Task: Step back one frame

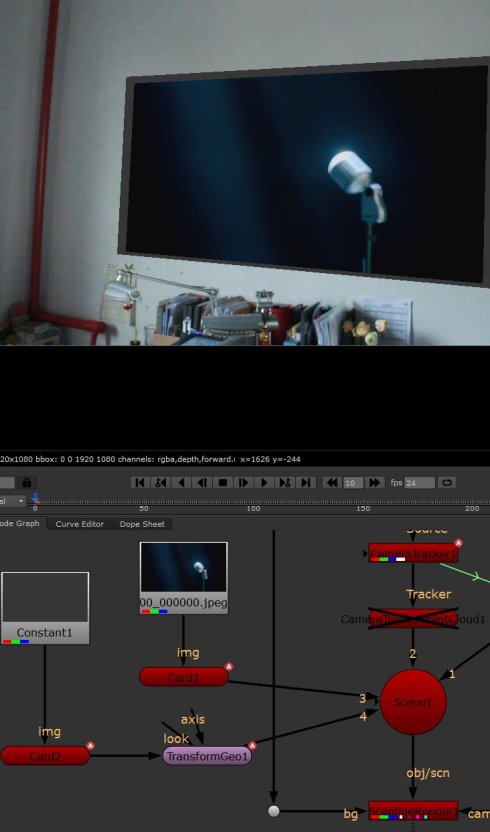Action: click(x=202, y=482)
